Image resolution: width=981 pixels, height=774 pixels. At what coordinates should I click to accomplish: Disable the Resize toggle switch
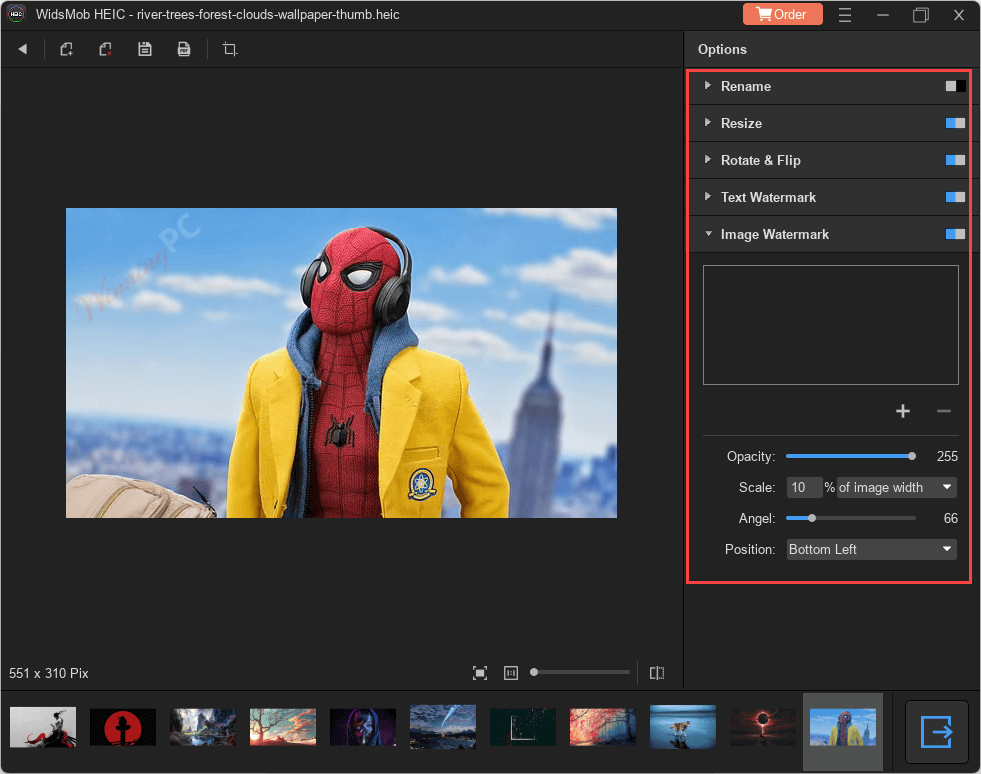955,123
